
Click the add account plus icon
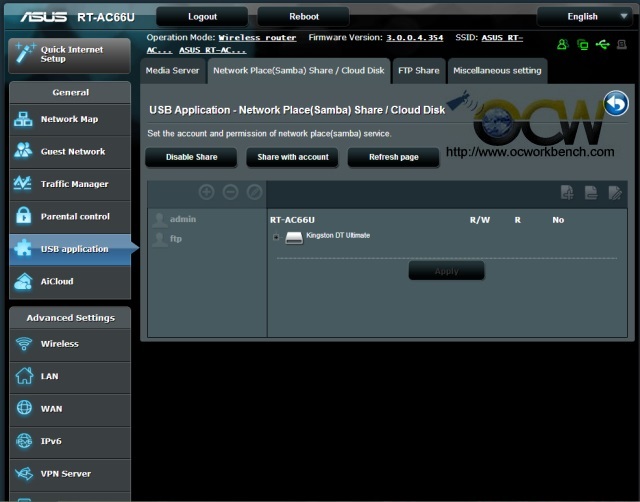(x=207, y=192)
